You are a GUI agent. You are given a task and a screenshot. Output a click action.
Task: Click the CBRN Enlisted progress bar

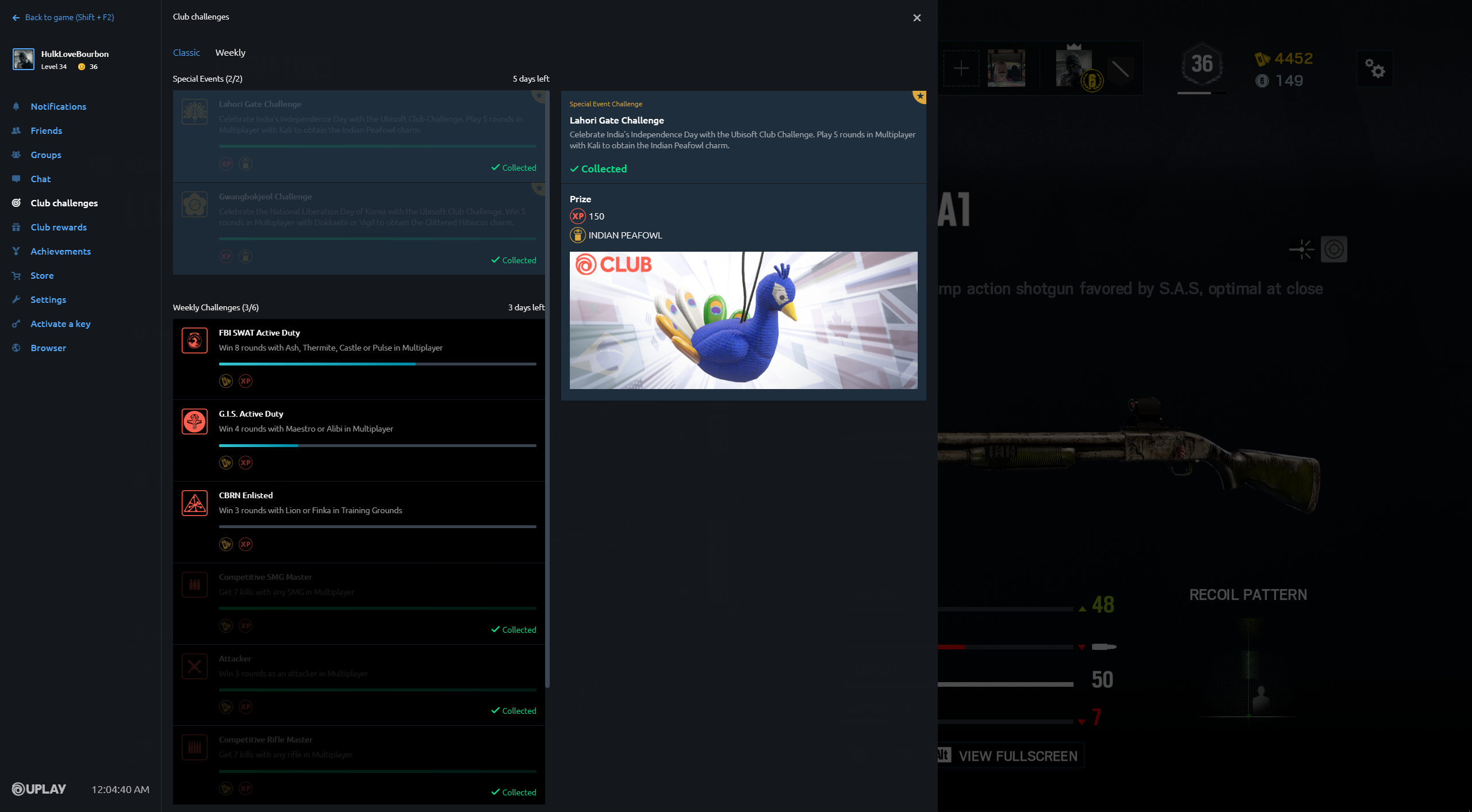pos(377,526)
